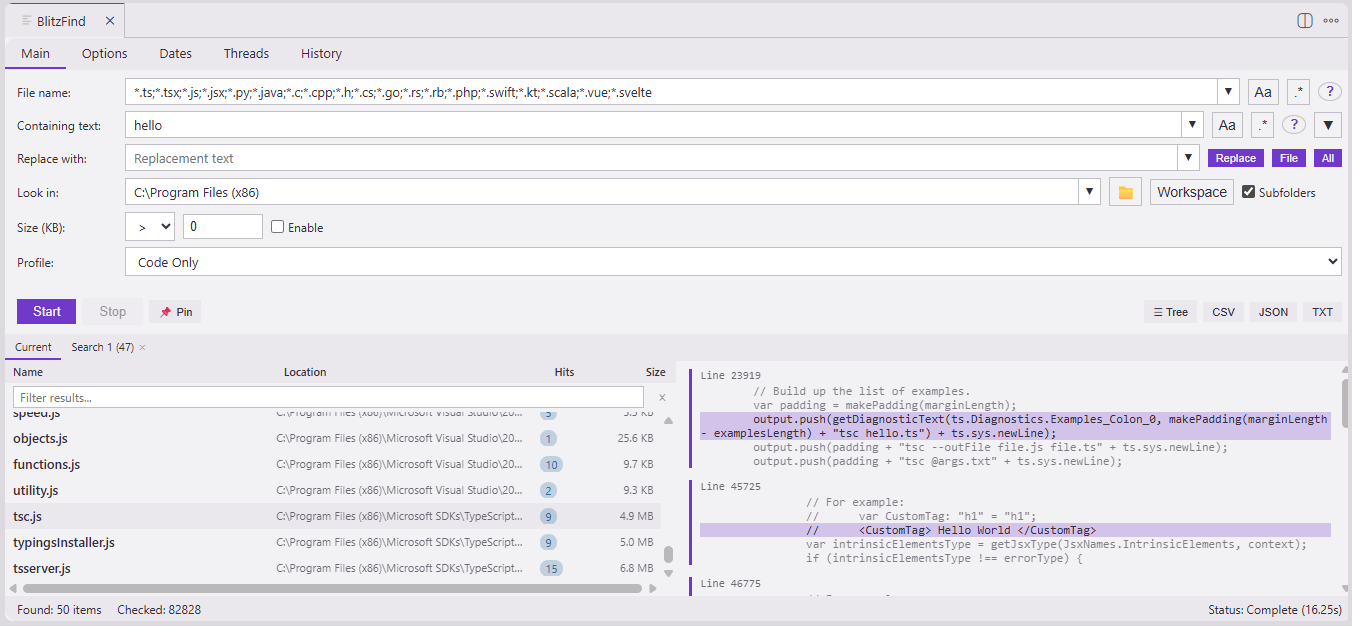Image resolution: width=1352 pixels, height=626 pixels.
Task: Click the Start search button
Action: point(46,311)
